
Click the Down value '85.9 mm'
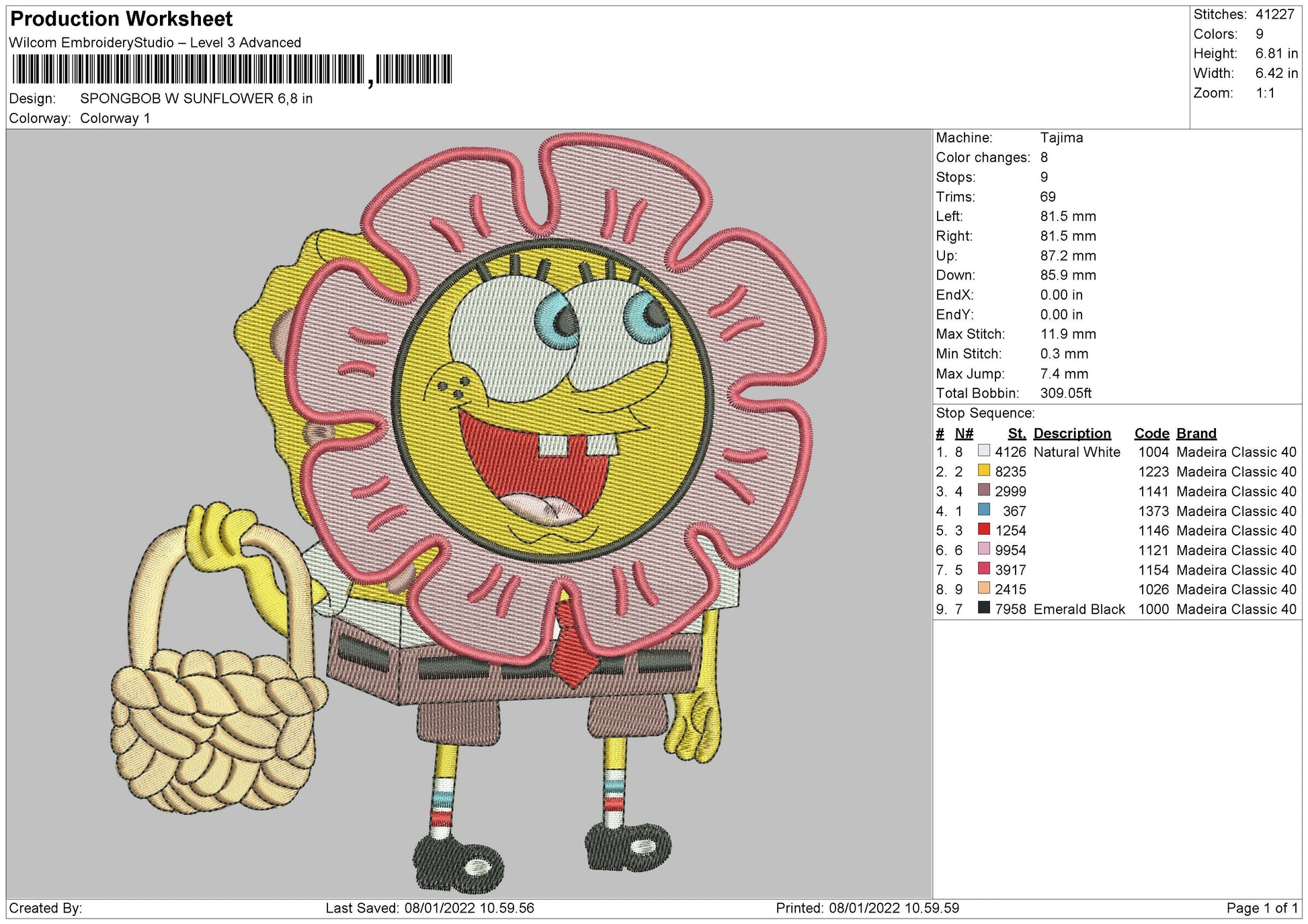(1068, 275)
